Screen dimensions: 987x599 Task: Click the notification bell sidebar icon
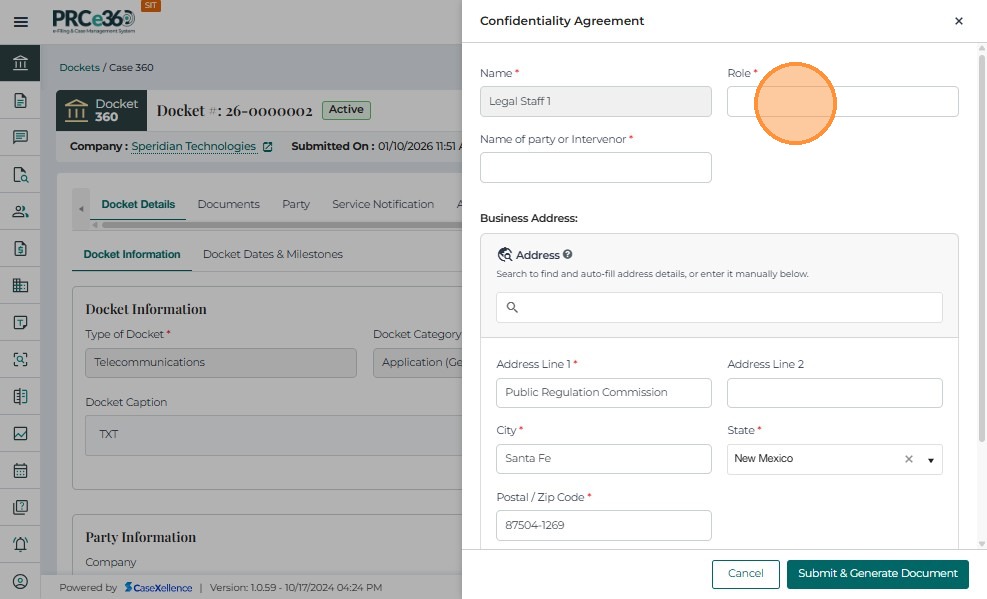pyautogui.click(x=20, y=544)
